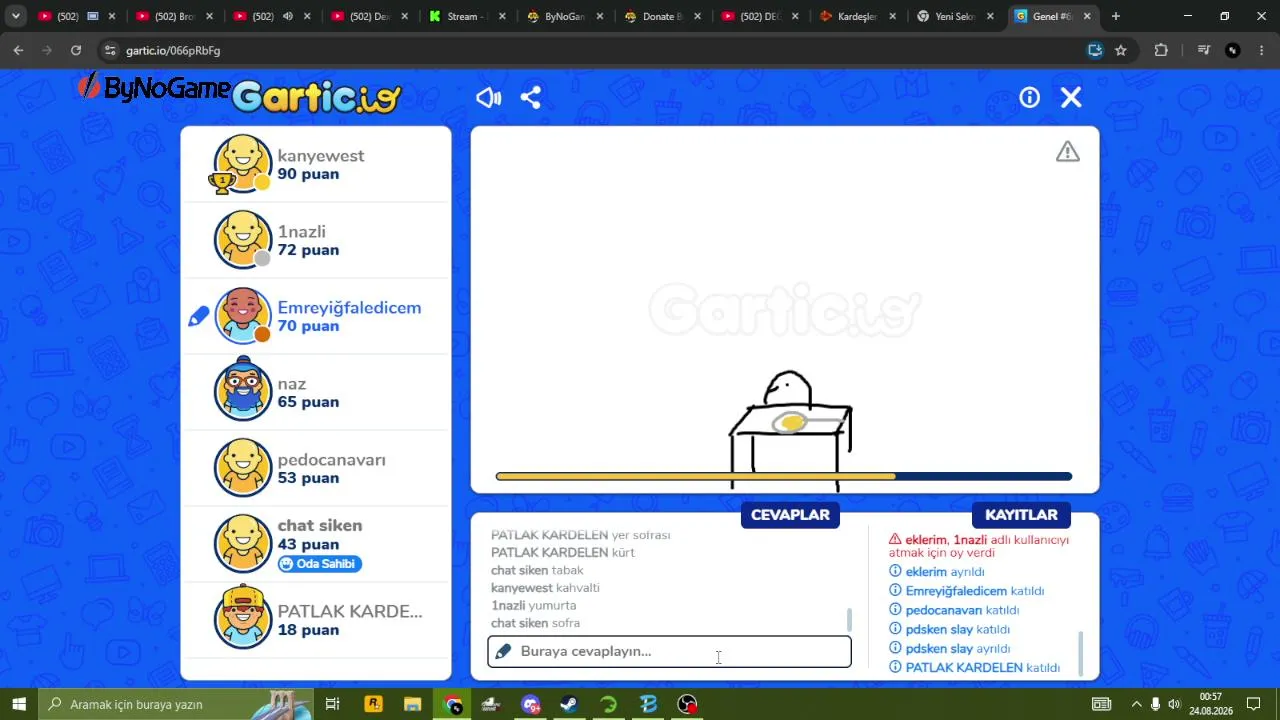Click the red vote-kick warning log message
The width and height of the screenshot is (1280, 720).
[x=979, y=546]
